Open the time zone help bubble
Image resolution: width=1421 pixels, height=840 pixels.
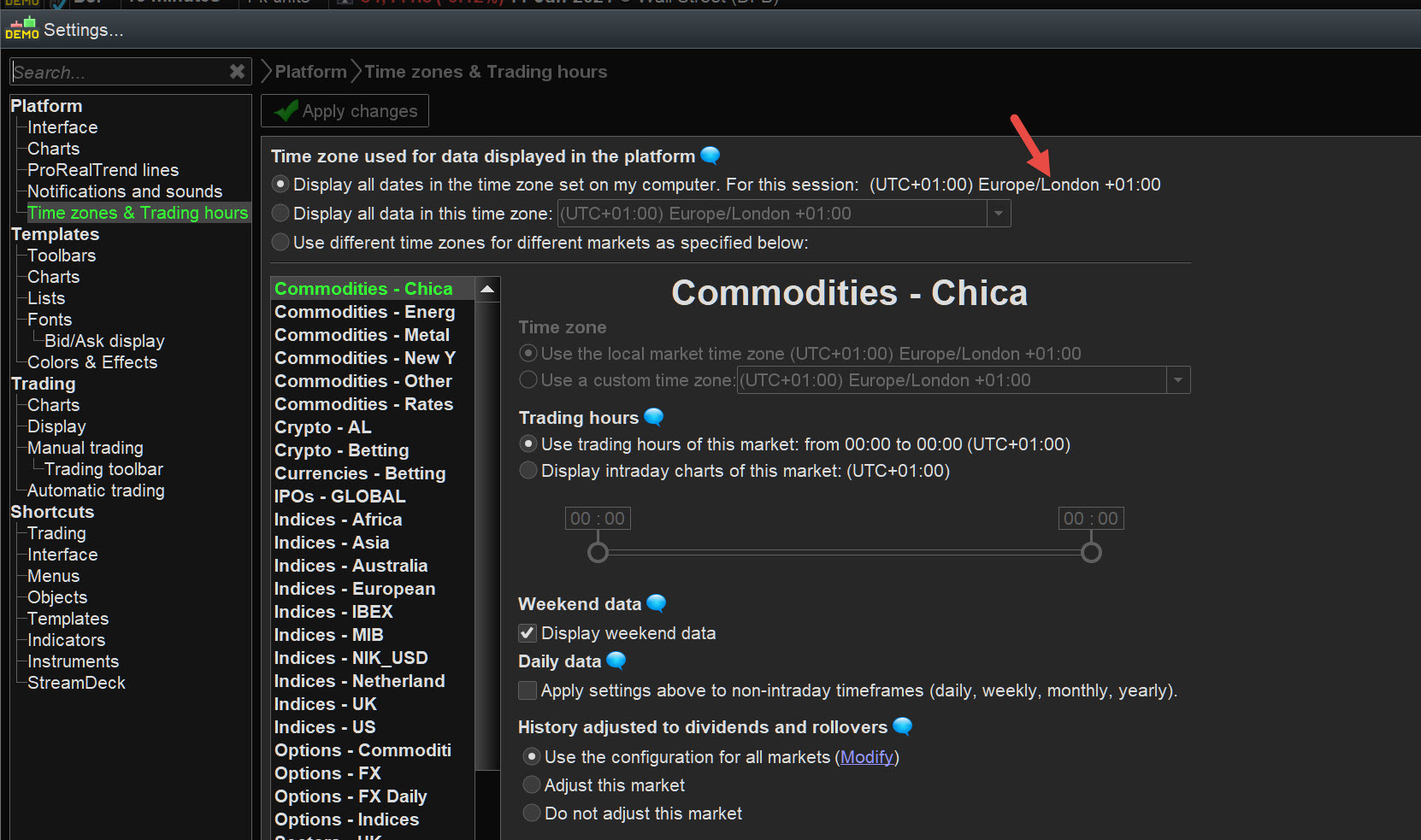point(710,156)
